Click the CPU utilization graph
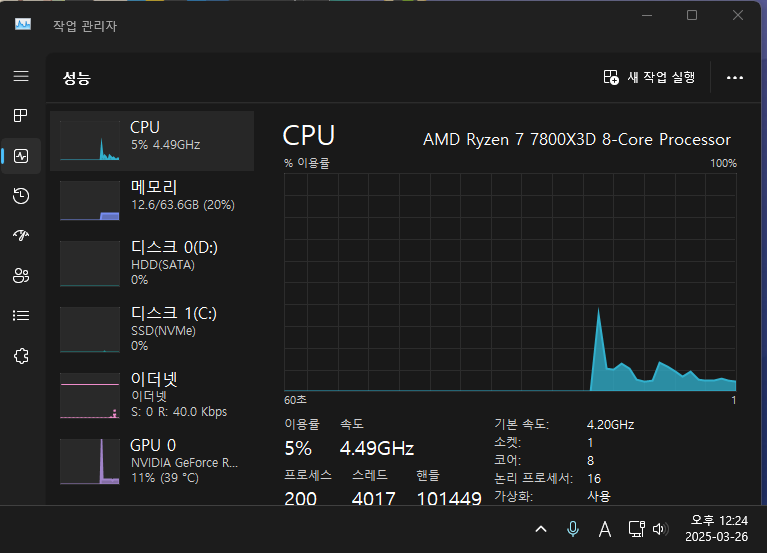 point(510,280)
